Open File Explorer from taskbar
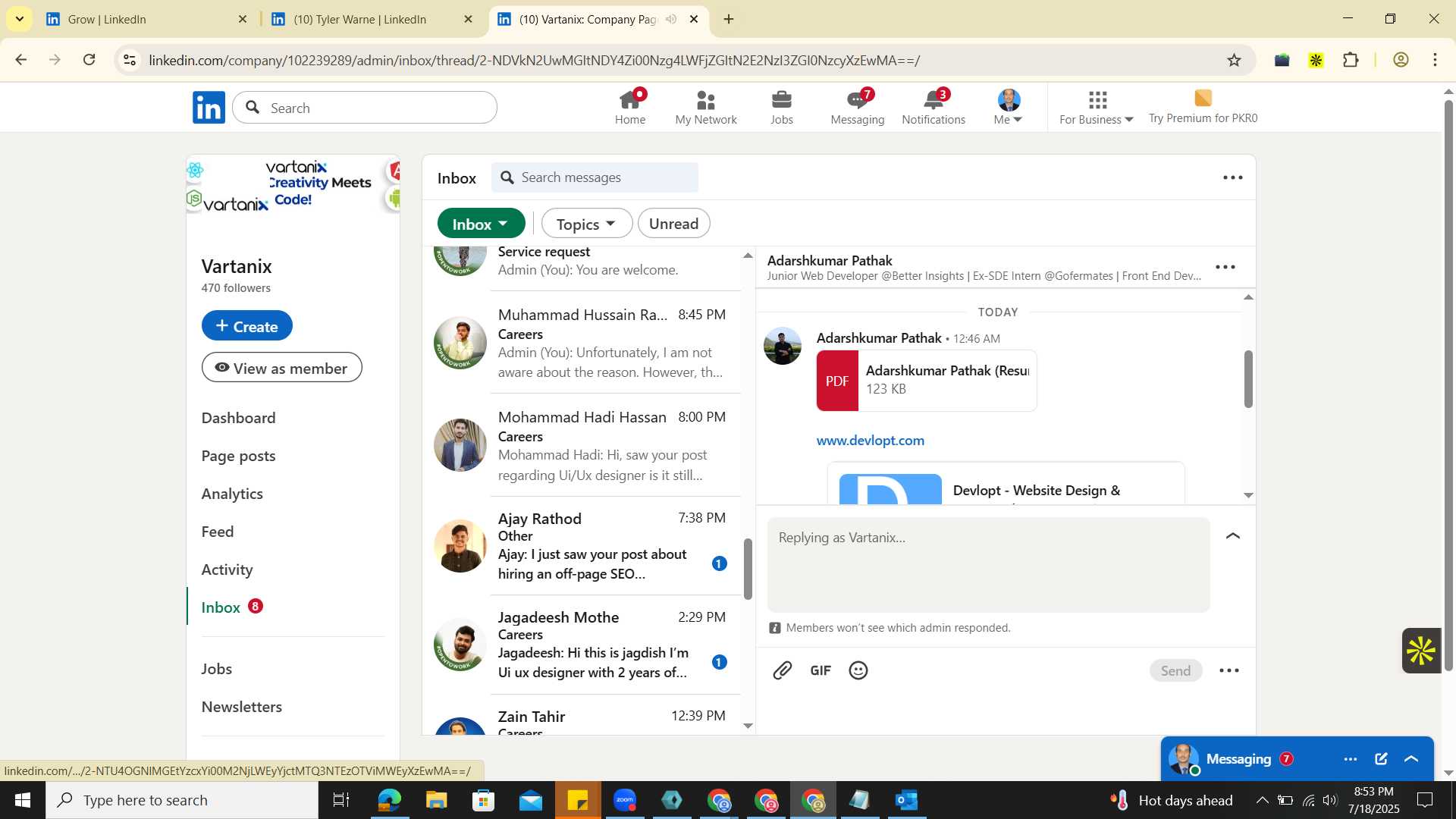The height and width of the screenshot is (819, 1456). (436, 800)
